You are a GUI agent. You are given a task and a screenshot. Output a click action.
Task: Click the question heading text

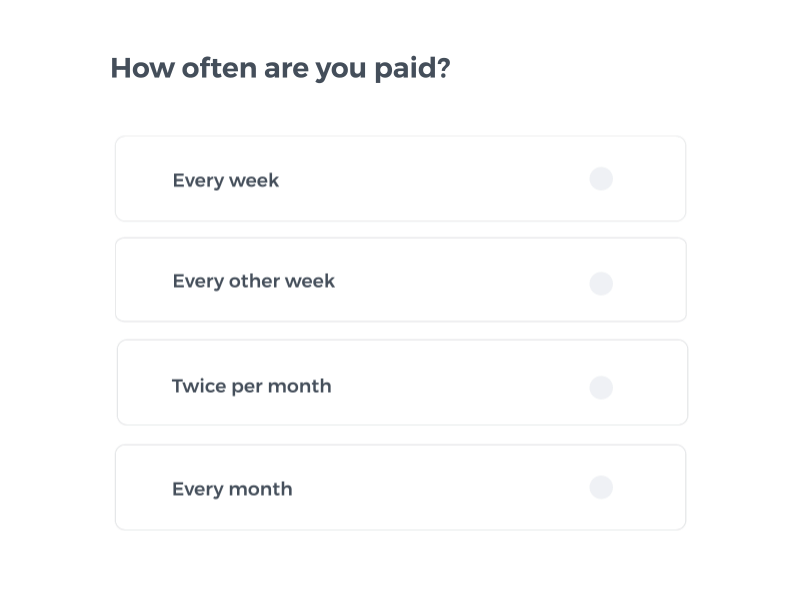280,68
